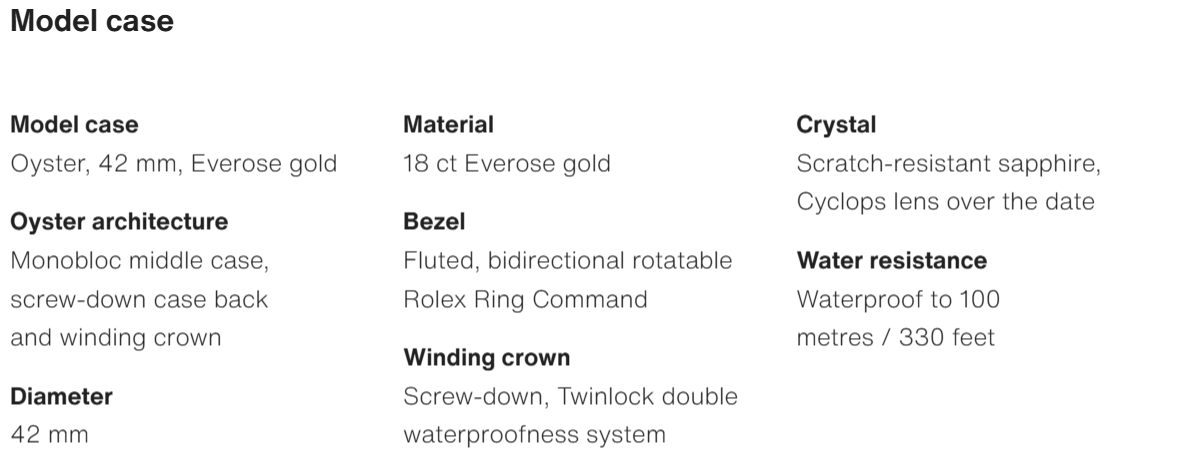
Task: Click the "Rolex Ring Command" text
Action: (x=525, y=299)
